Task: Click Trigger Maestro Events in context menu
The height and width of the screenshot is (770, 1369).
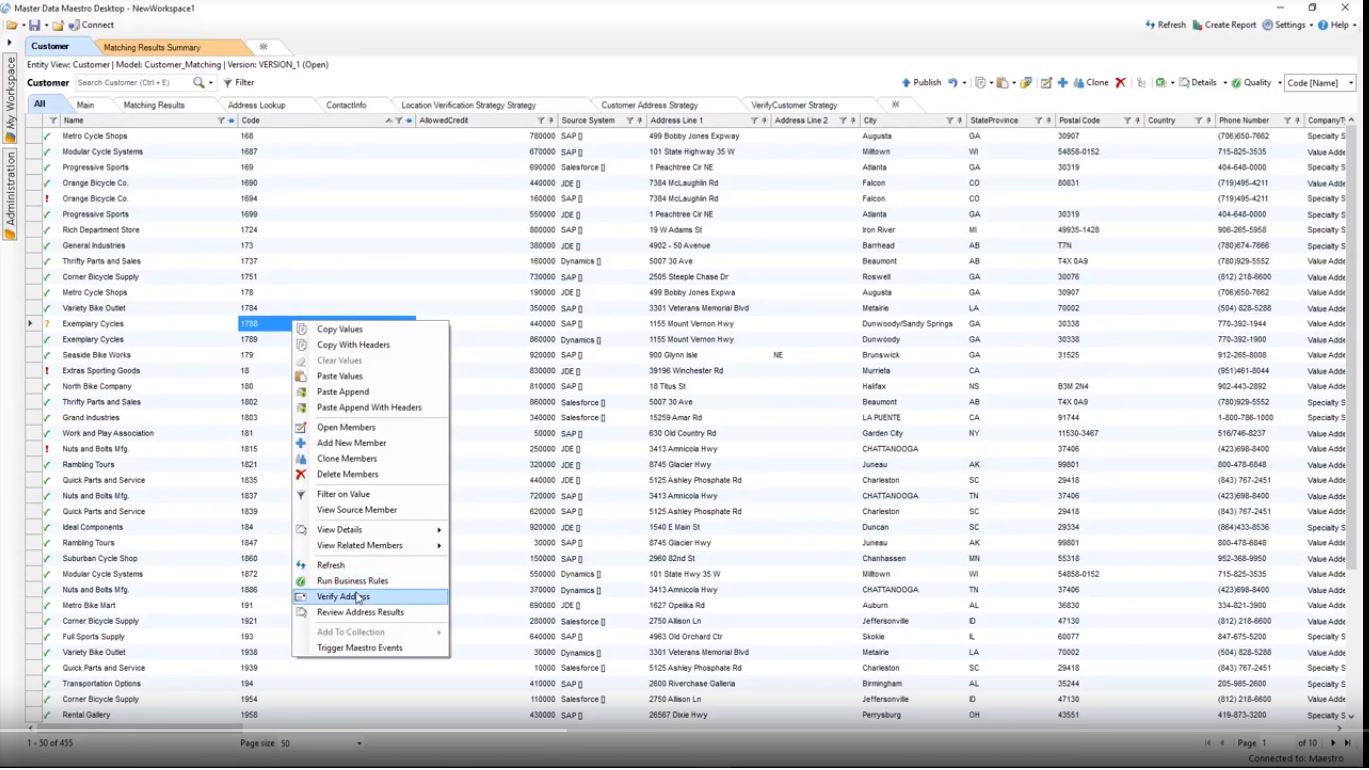Action: [360, 648]
